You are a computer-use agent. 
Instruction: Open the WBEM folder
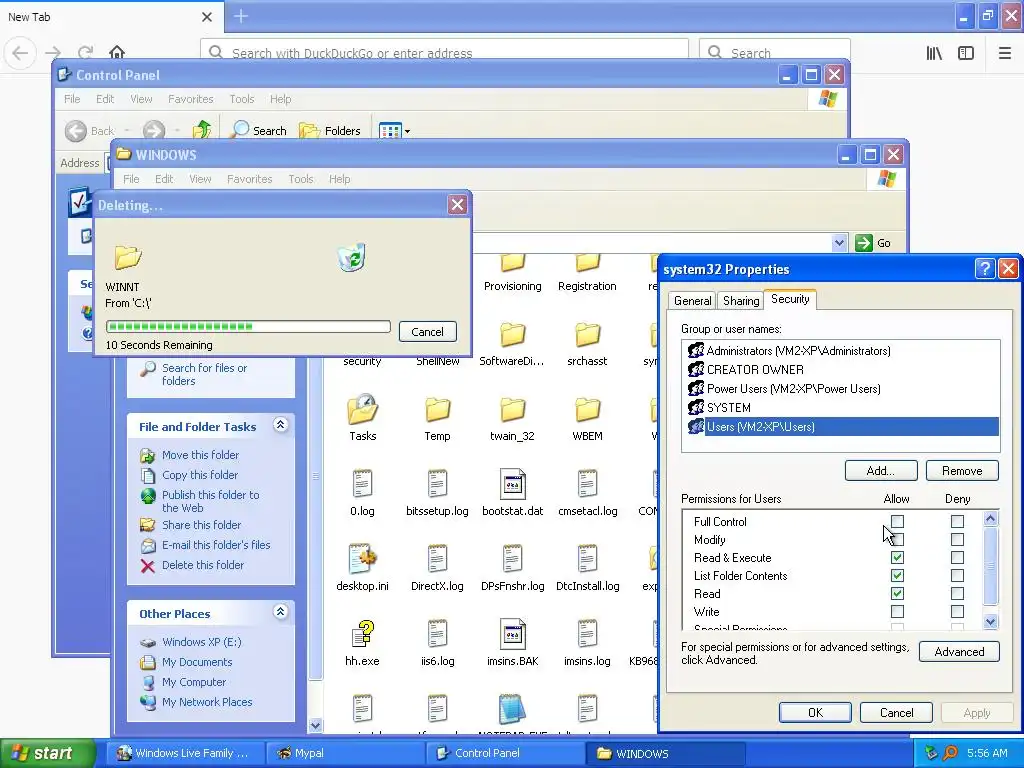(x=587, y=419)
